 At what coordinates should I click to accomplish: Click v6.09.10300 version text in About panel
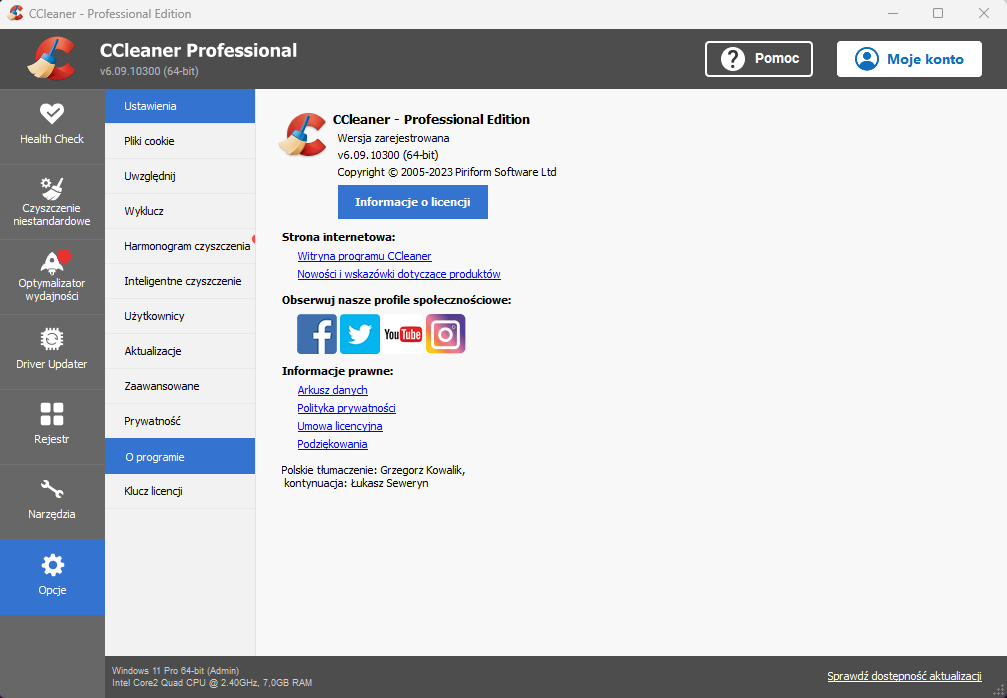click(388, 155)
